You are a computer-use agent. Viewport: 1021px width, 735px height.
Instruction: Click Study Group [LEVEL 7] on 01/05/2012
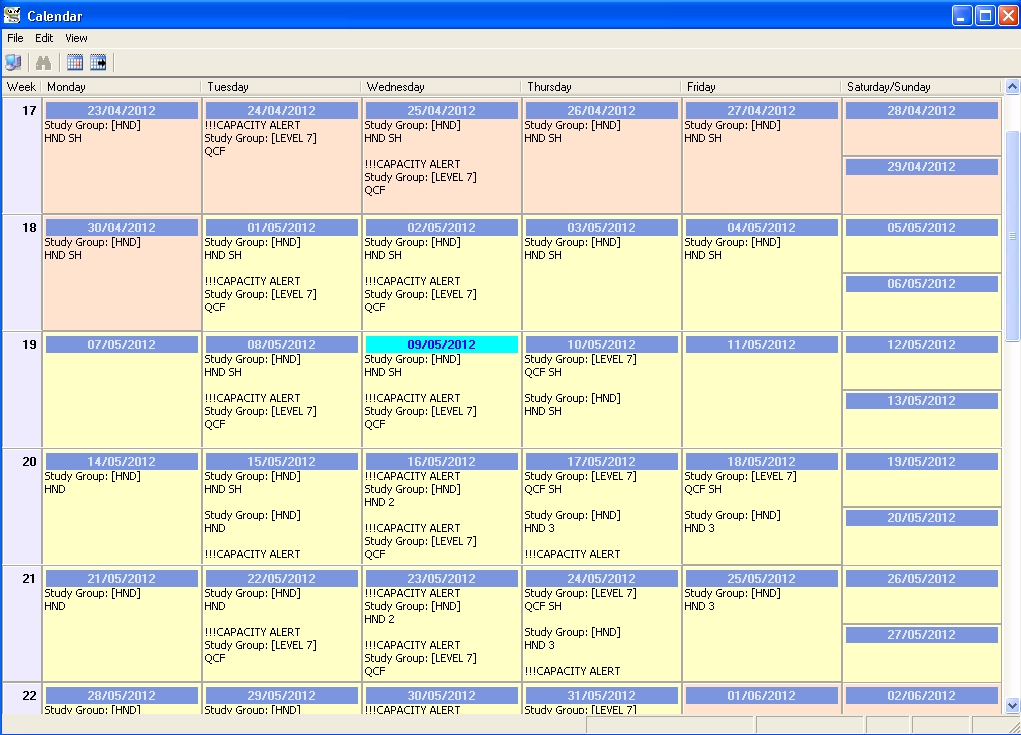click(260, 294)
